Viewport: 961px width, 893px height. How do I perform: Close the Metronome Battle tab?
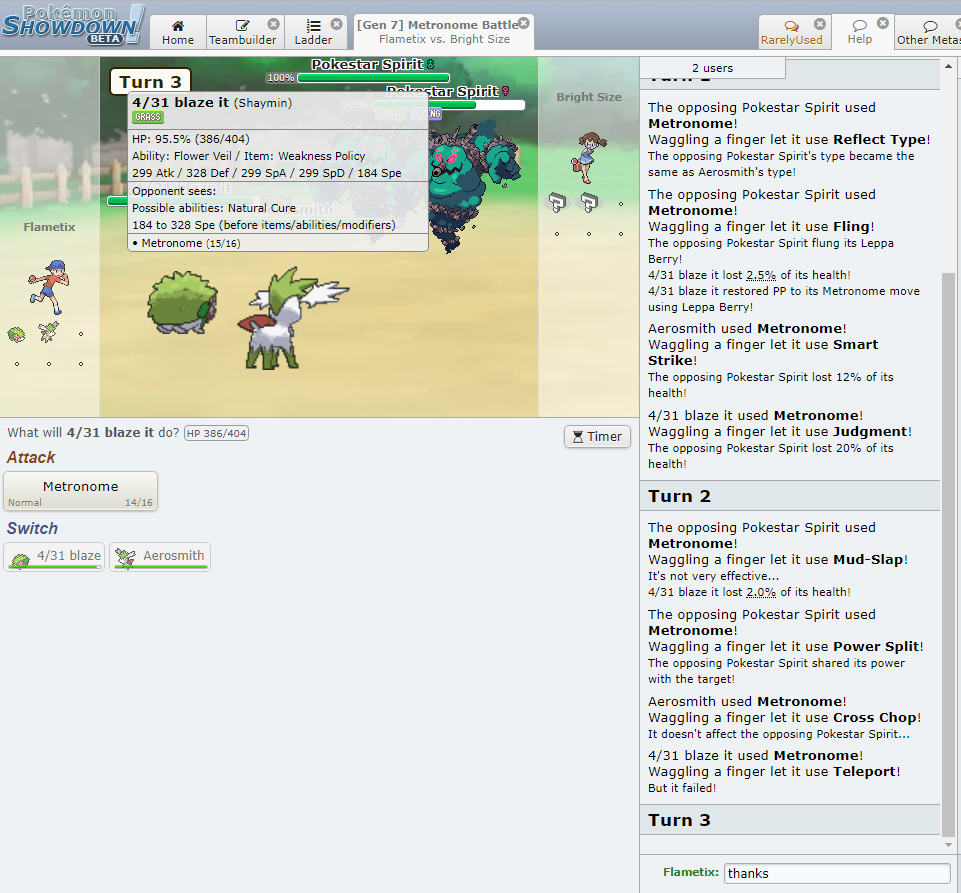click(x=523, y=23)
